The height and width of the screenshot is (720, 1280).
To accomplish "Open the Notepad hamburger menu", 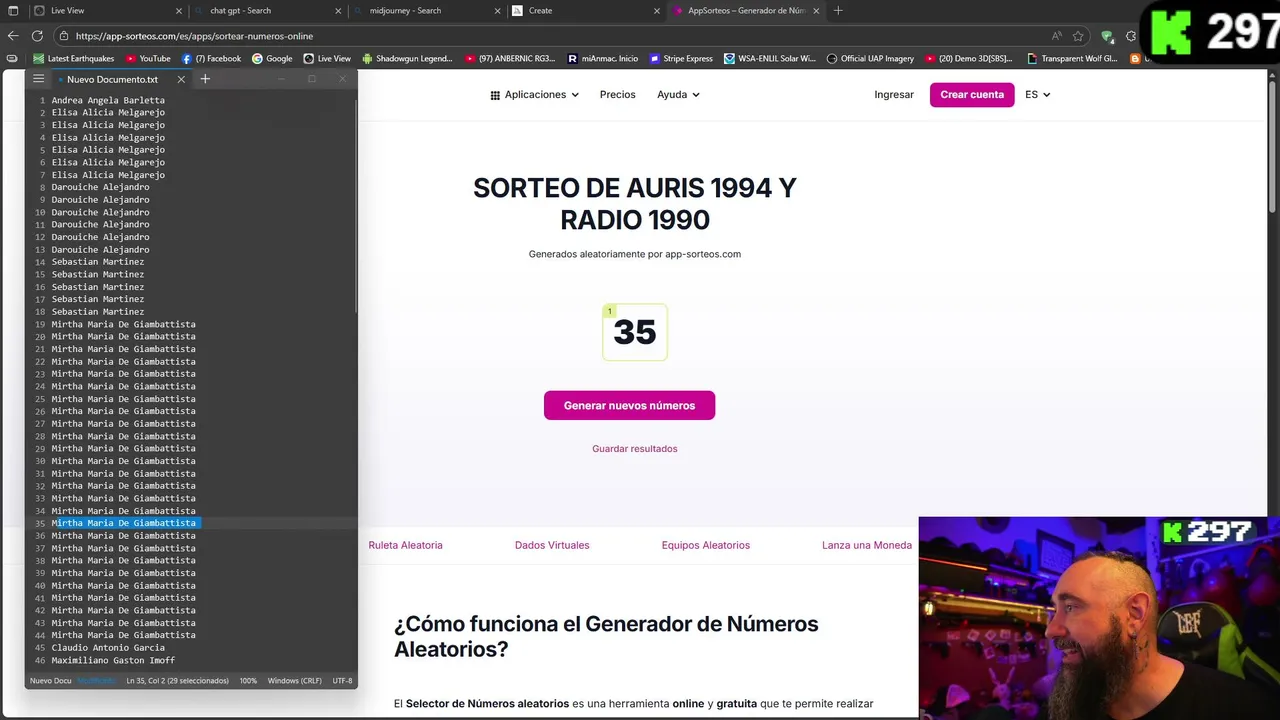I will (38, 79).
